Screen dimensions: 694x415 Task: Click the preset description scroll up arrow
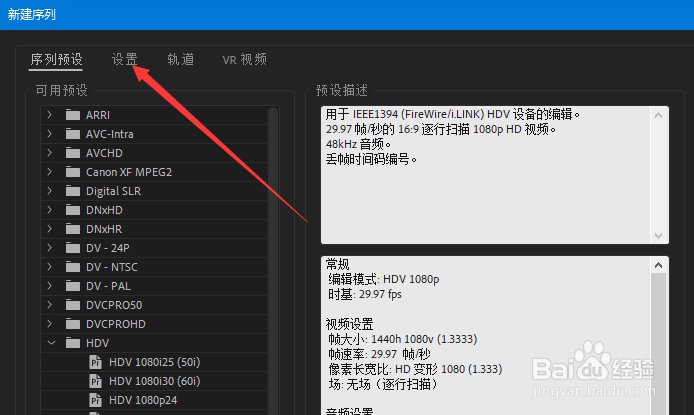coord(659,115)
